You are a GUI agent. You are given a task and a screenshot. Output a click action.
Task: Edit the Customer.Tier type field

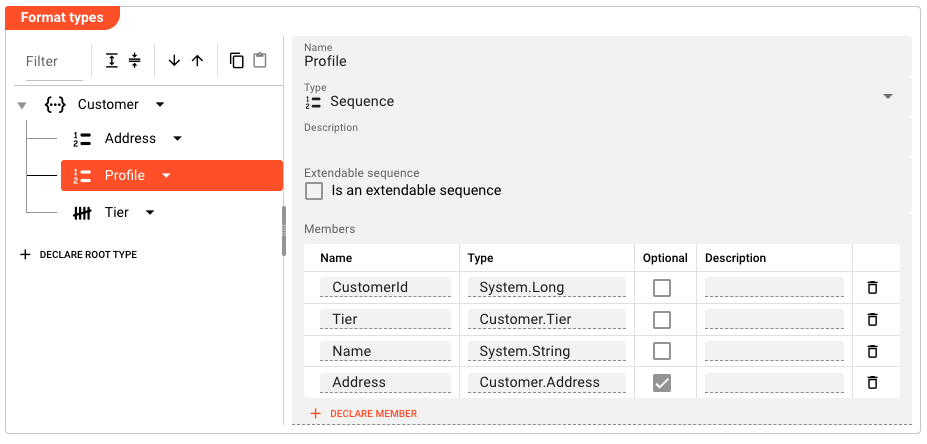pos(546,319)
